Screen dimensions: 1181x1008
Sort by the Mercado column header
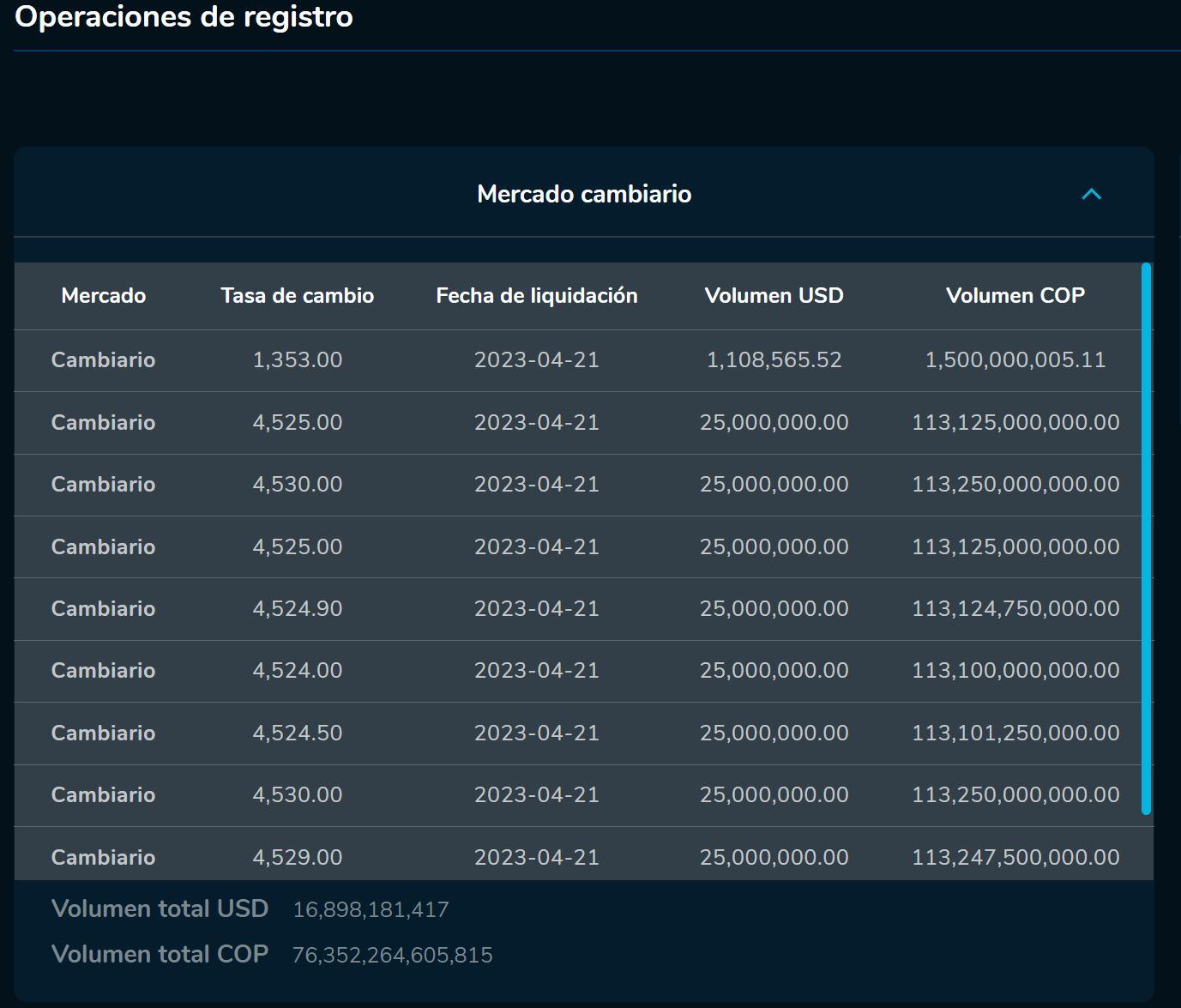click(x=103, y=296)
